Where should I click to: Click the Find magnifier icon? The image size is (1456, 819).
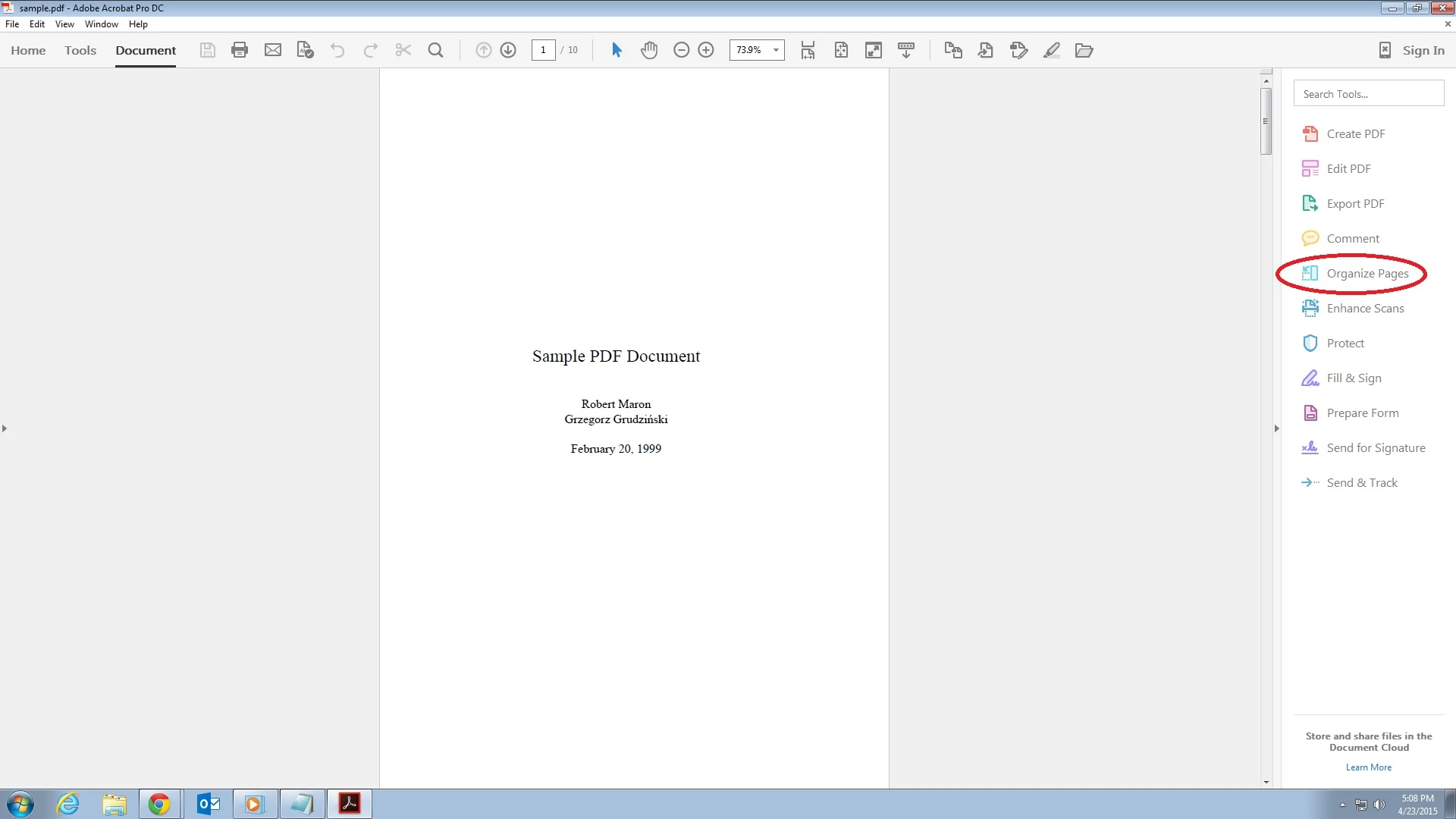coord(435,50)
